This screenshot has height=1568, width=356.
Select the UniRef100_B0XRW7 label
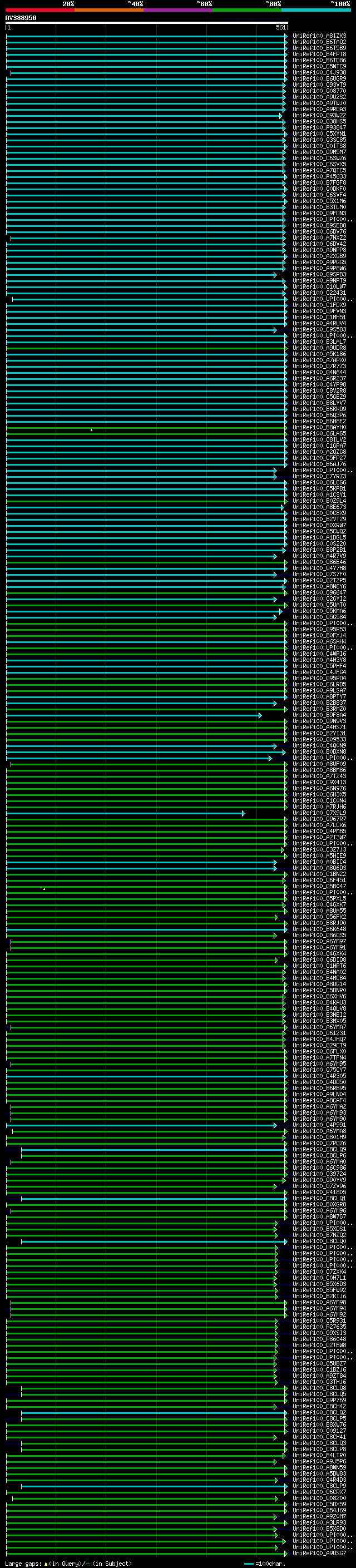click(319, 525)
